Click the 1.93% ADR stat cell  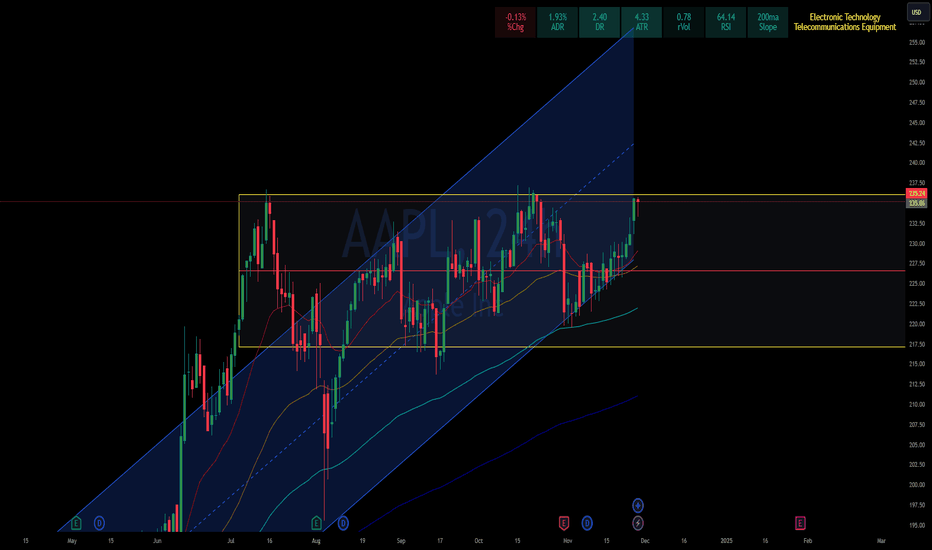[x=558, y=23]
